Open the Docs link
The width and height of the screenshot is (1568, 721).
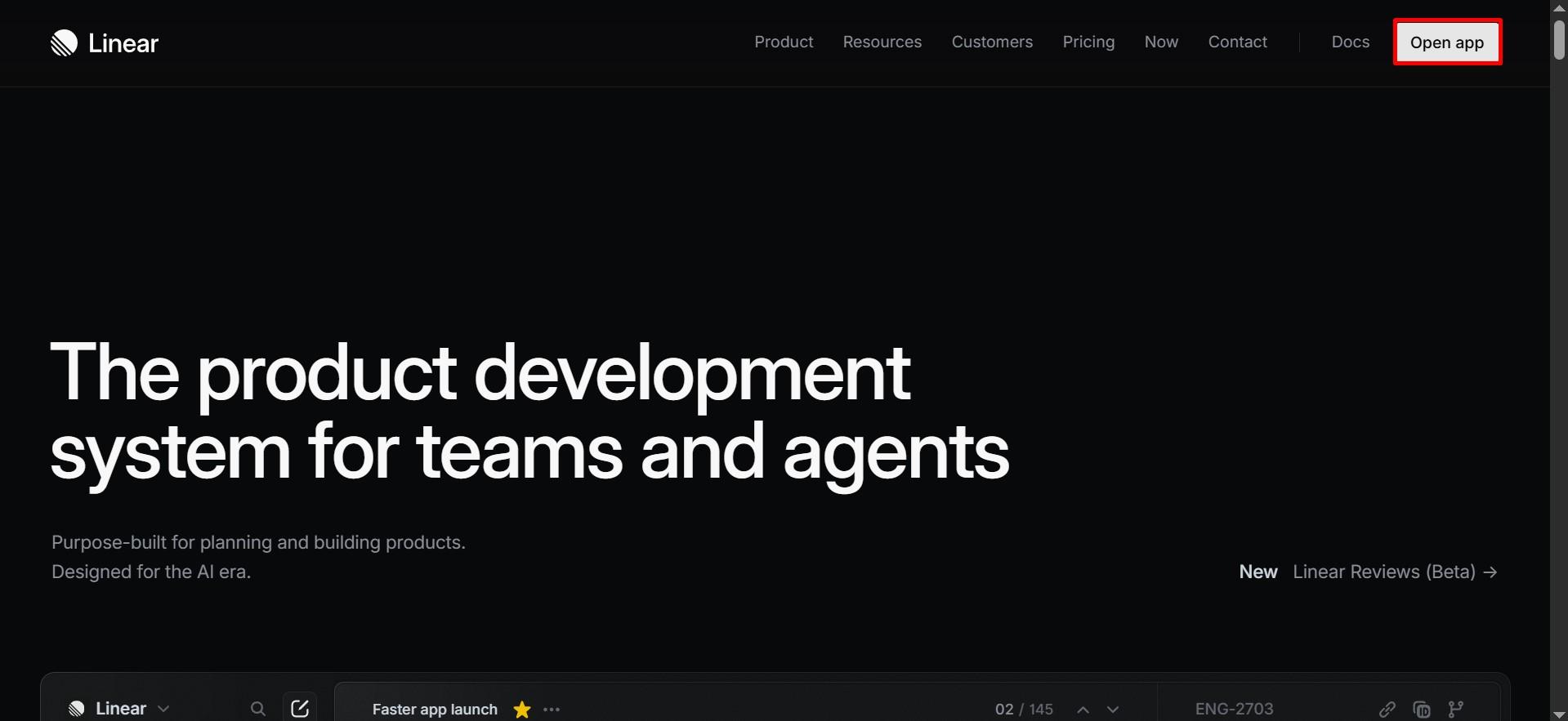pos(1350,42)
